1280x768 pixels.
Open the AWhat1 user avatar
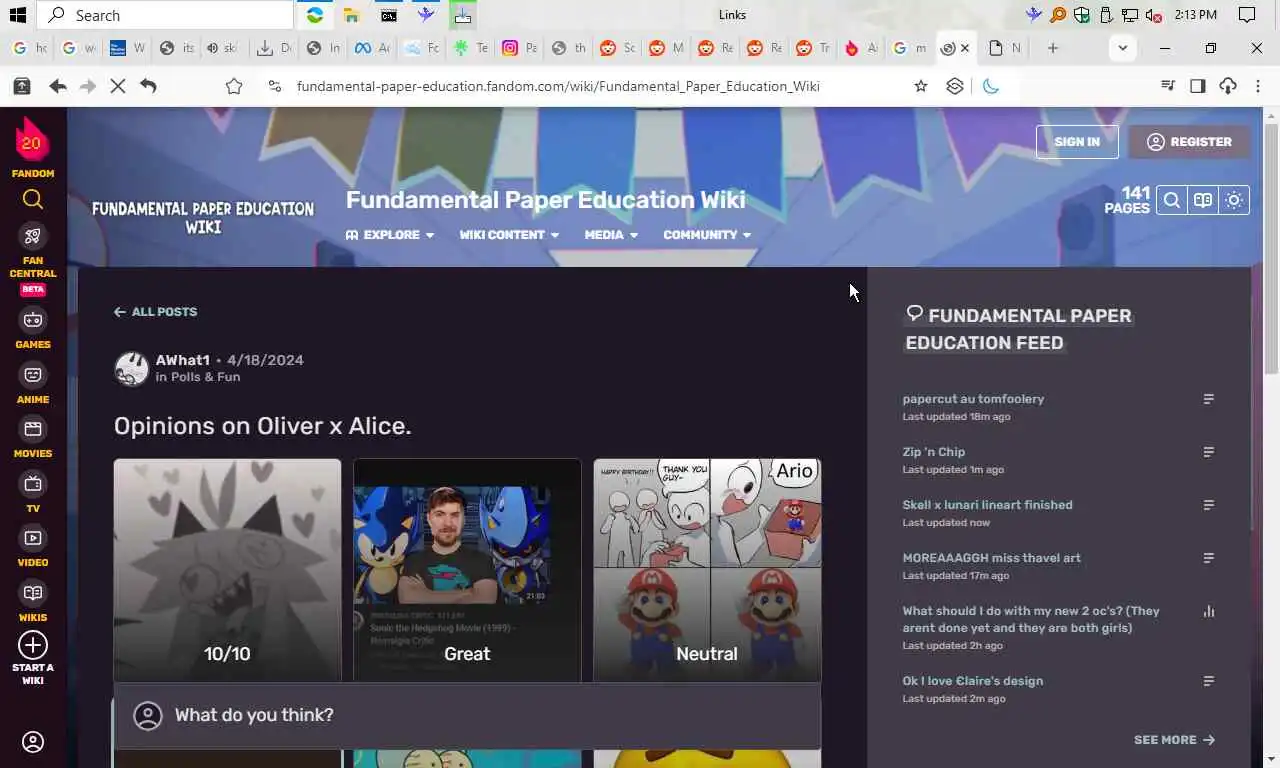pyautogui.click(x=131, y=368)
